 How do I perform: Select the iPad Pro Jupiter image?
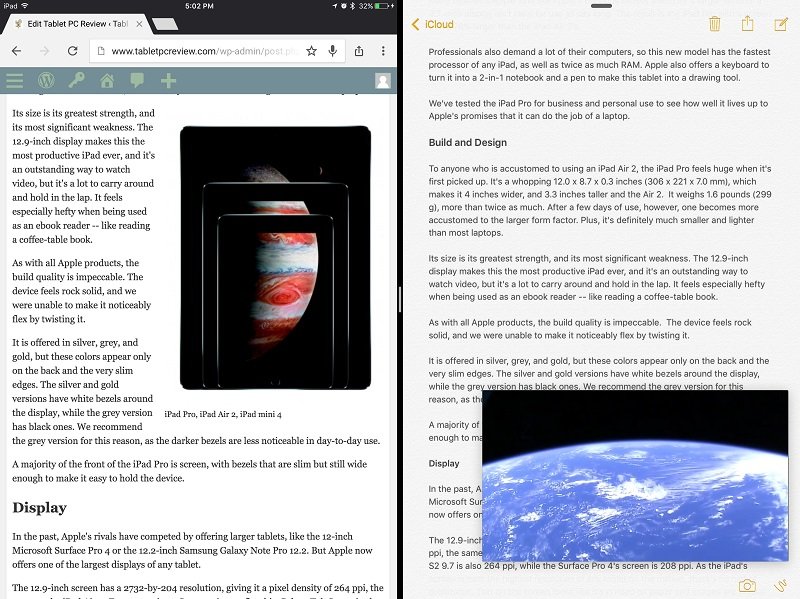coord(276,258)
